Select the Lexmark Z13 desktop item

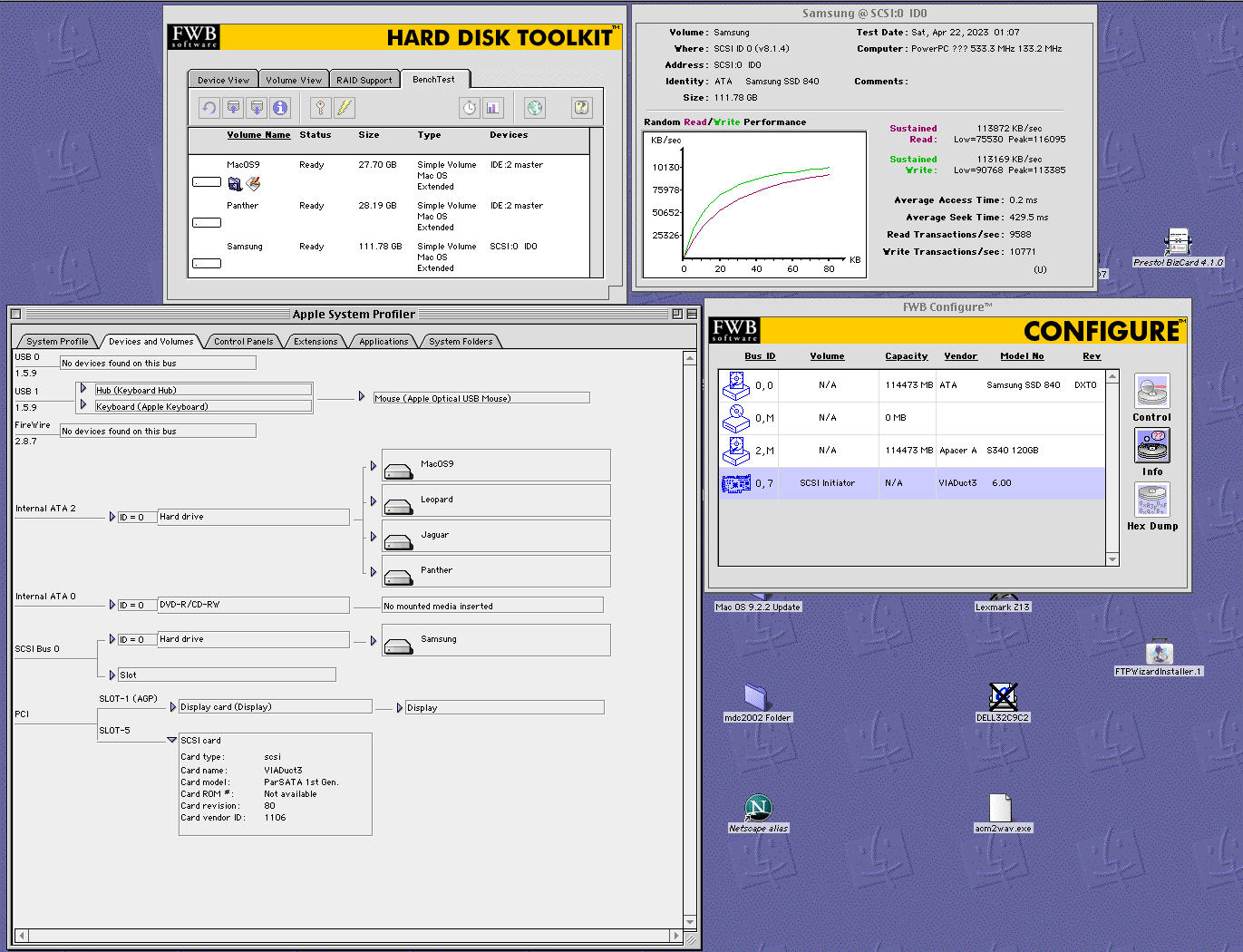pos(1003,607)
